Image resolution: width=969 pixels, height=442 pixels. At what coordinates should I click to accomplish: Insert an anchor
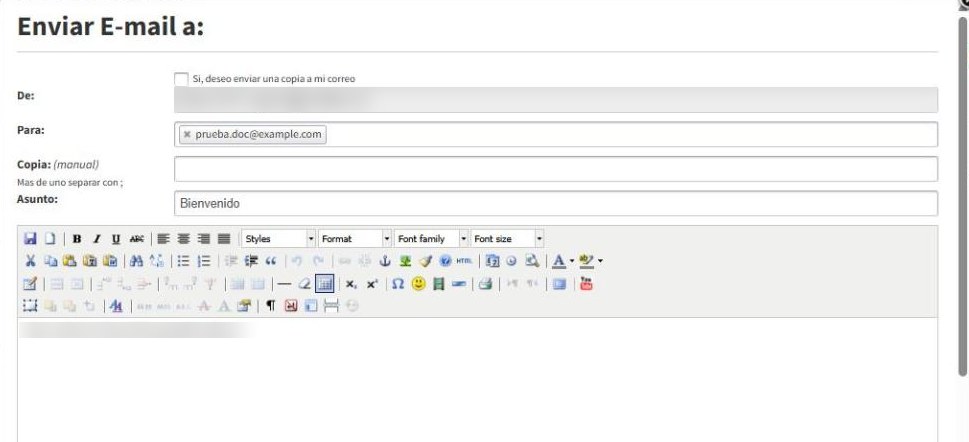[x=385, y=261]
